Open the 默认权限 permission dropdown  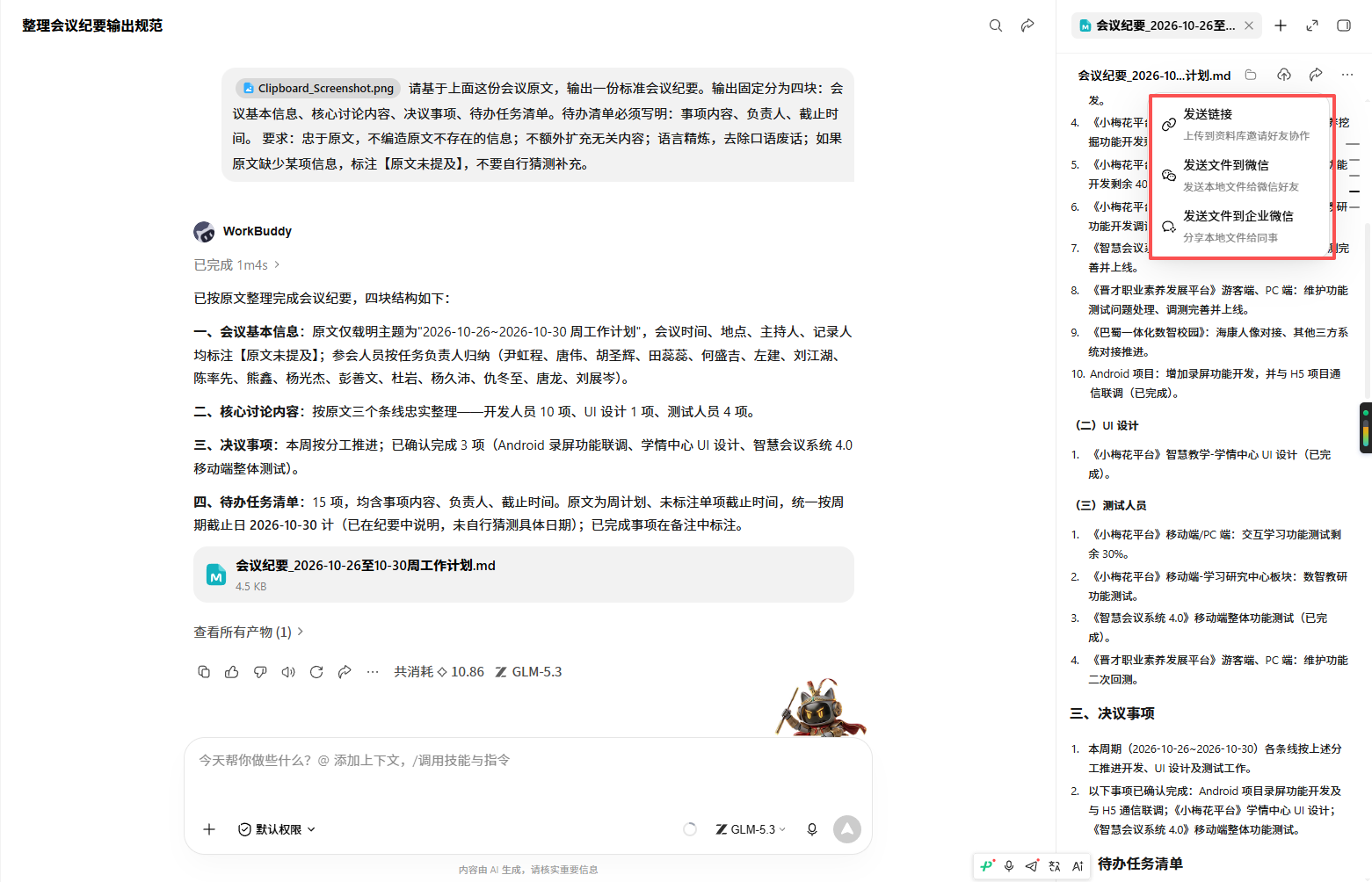(x=277, y=829)
